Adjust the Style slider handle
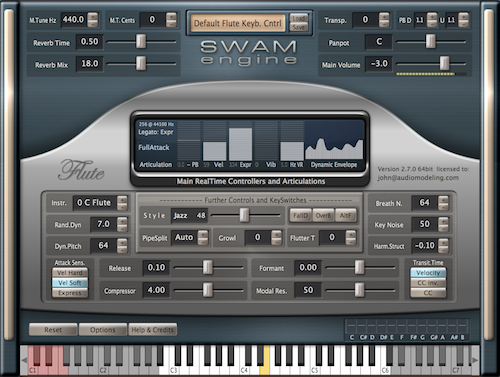 click(244, 215)
